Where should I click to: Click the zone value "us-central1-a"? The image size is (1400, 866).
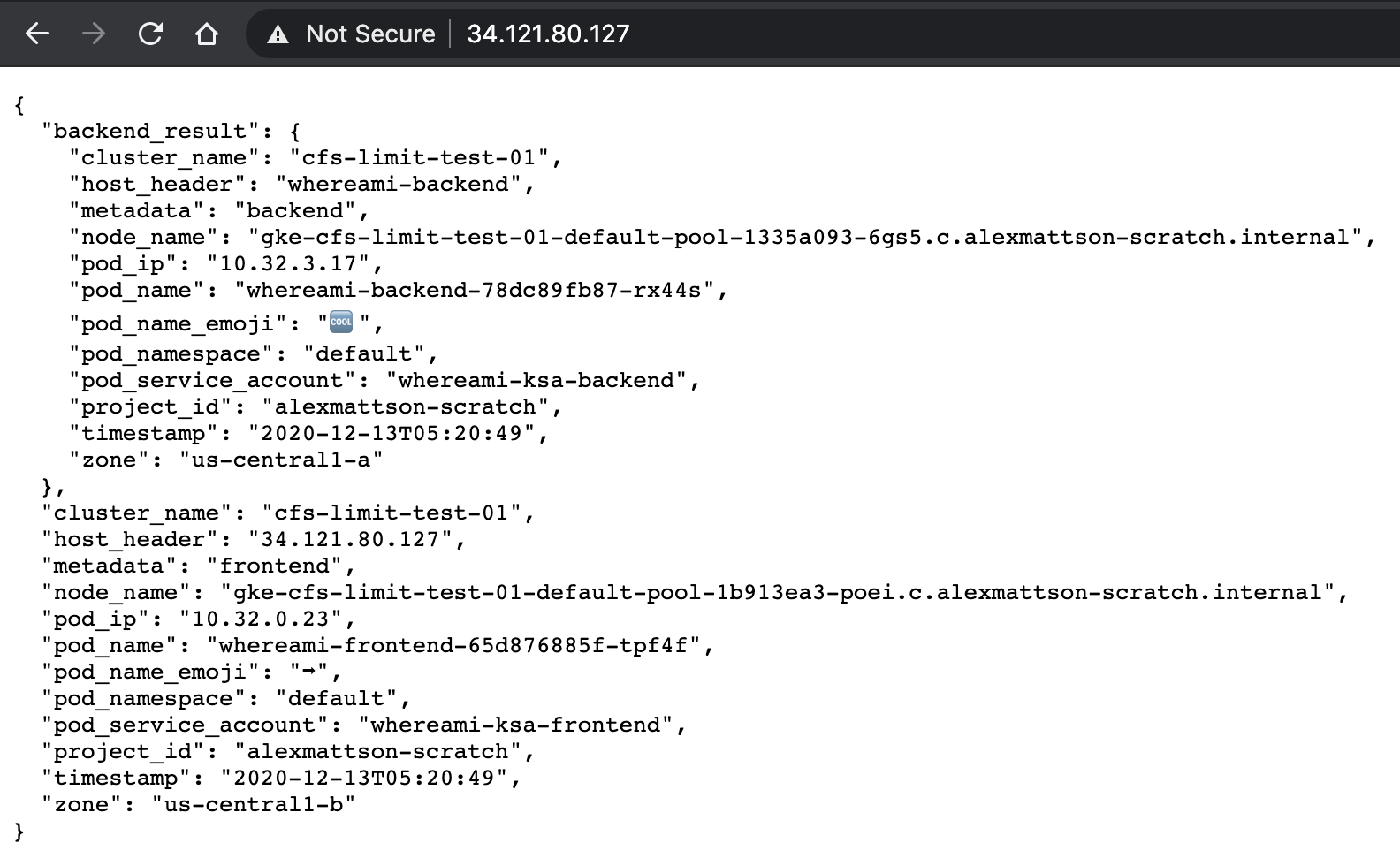click(x=281, y=460)
